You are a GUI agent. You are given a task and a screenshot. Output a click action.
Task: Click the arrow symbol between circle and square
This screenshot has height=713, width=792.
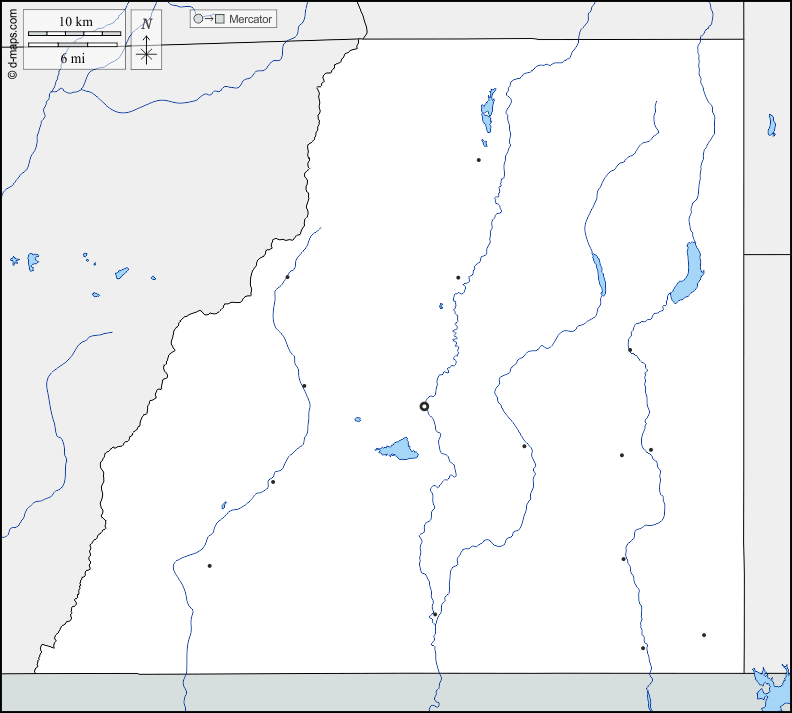click(209, 19)
